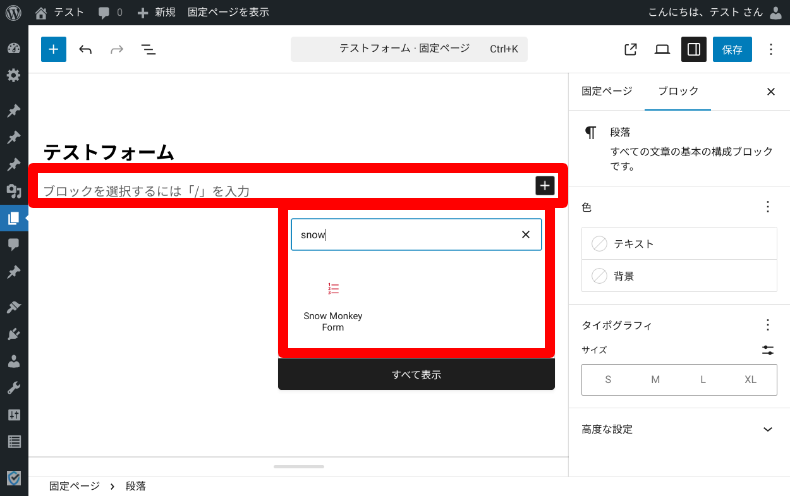Toggle custom size slider icon
Screen dimensions: 790x496
coord(768,350)
